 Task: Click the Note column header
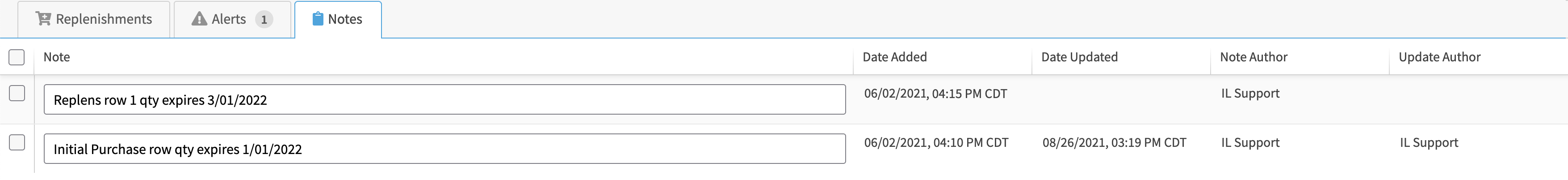click(x=57, y=57)
